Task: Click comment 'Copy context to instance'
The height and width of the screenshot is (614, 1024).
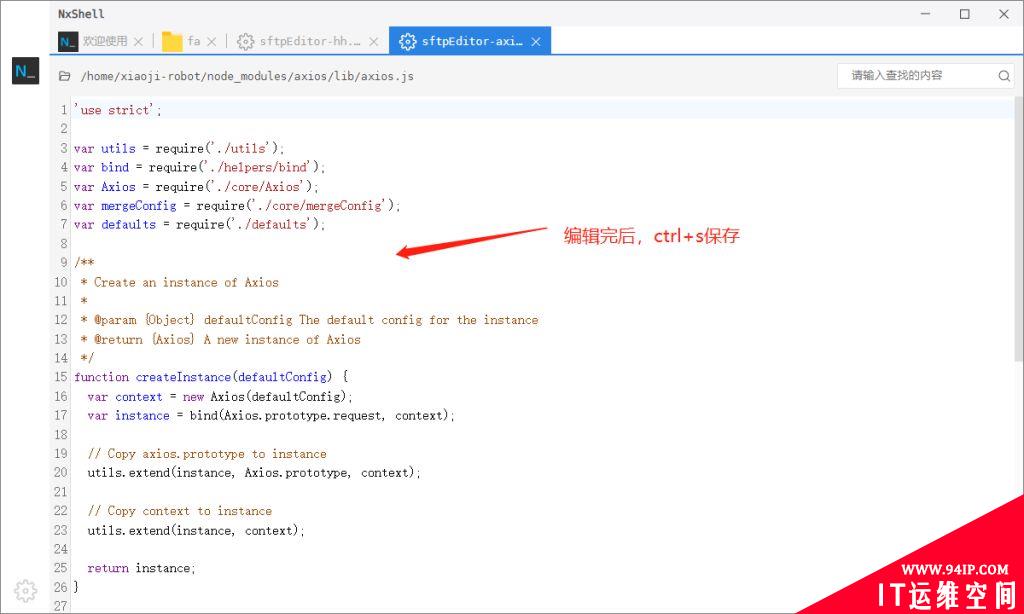Action: click(180, 511)
